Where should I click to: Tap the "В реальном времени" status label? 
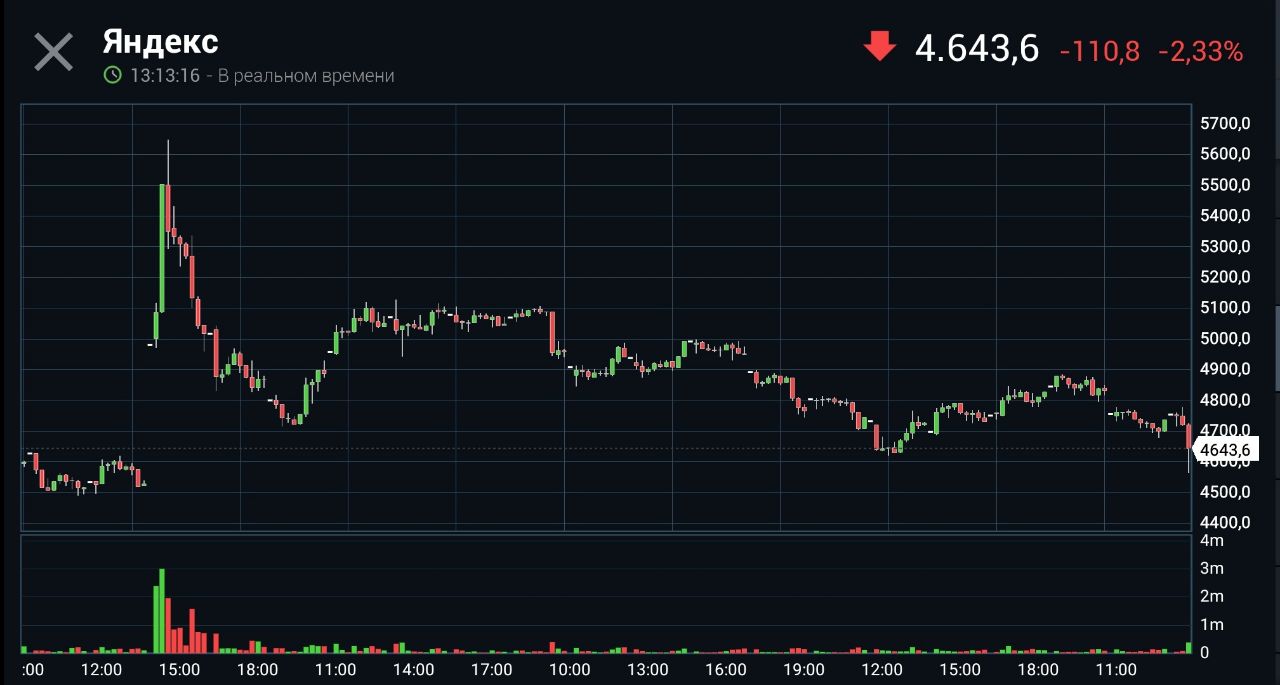pos(306,76)
